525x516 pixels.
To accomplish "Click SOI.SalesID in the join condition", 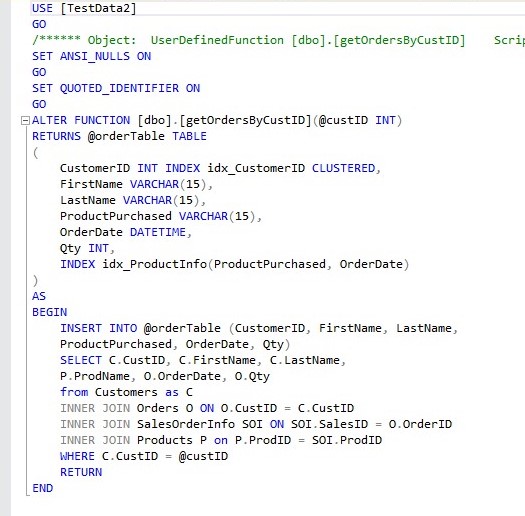I will pyautogui.click(x=329, y=424).
